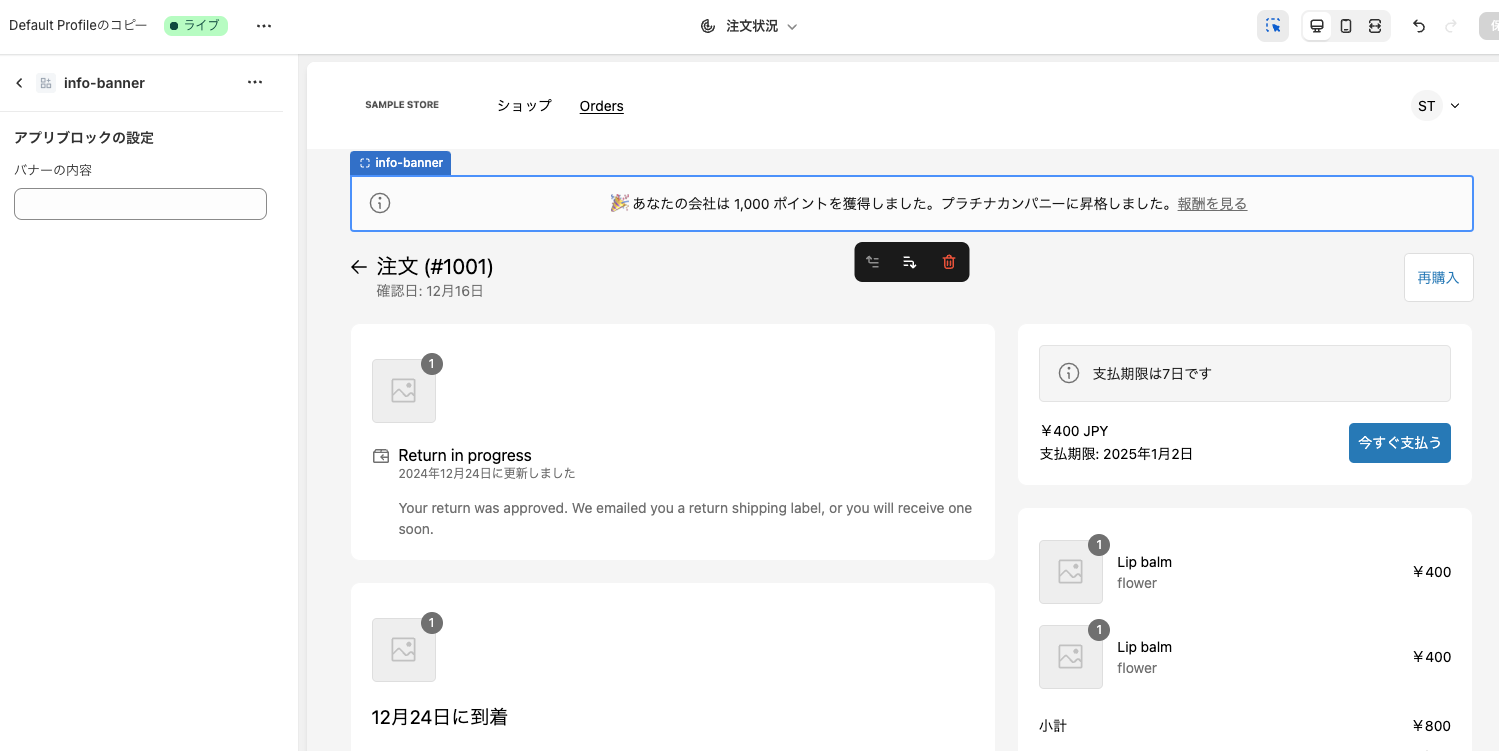Click the 再購入 button
Viewport: 1499px width, 751px height.
point(1438,277)
